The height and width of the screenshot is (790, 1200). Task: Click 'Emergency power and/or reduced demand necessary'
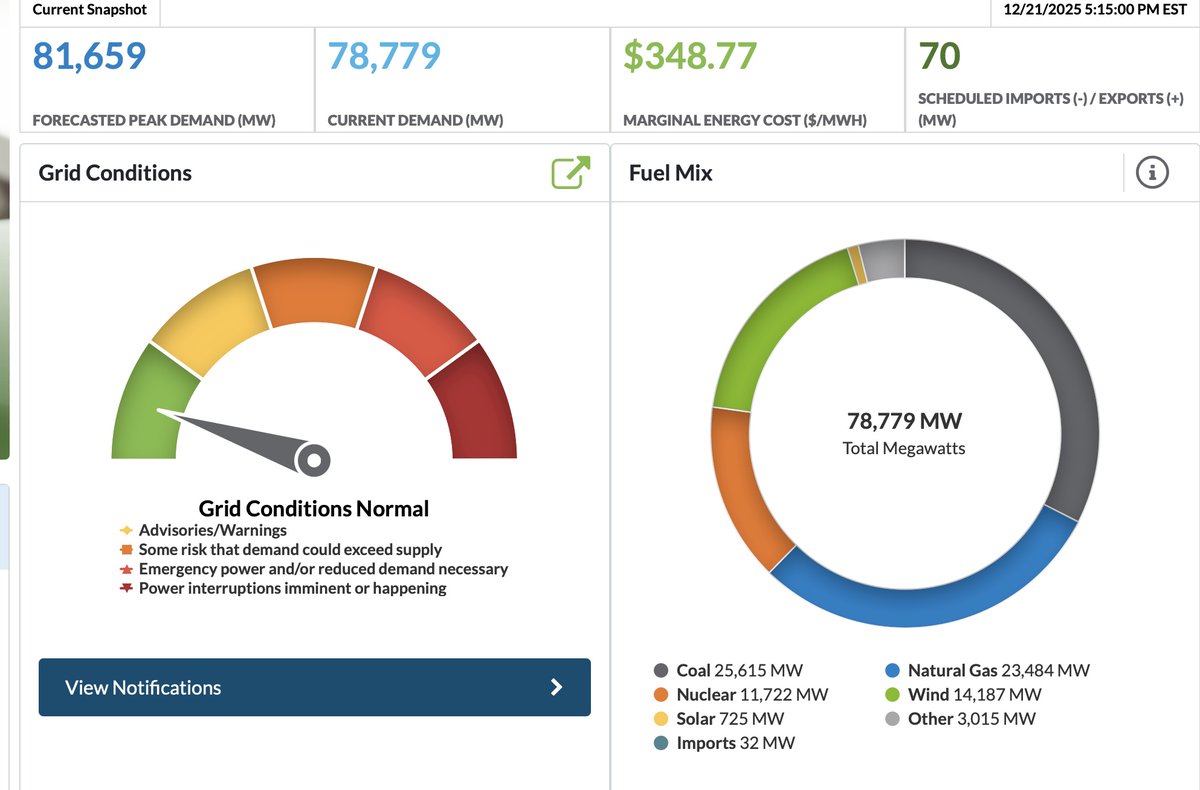324,569
